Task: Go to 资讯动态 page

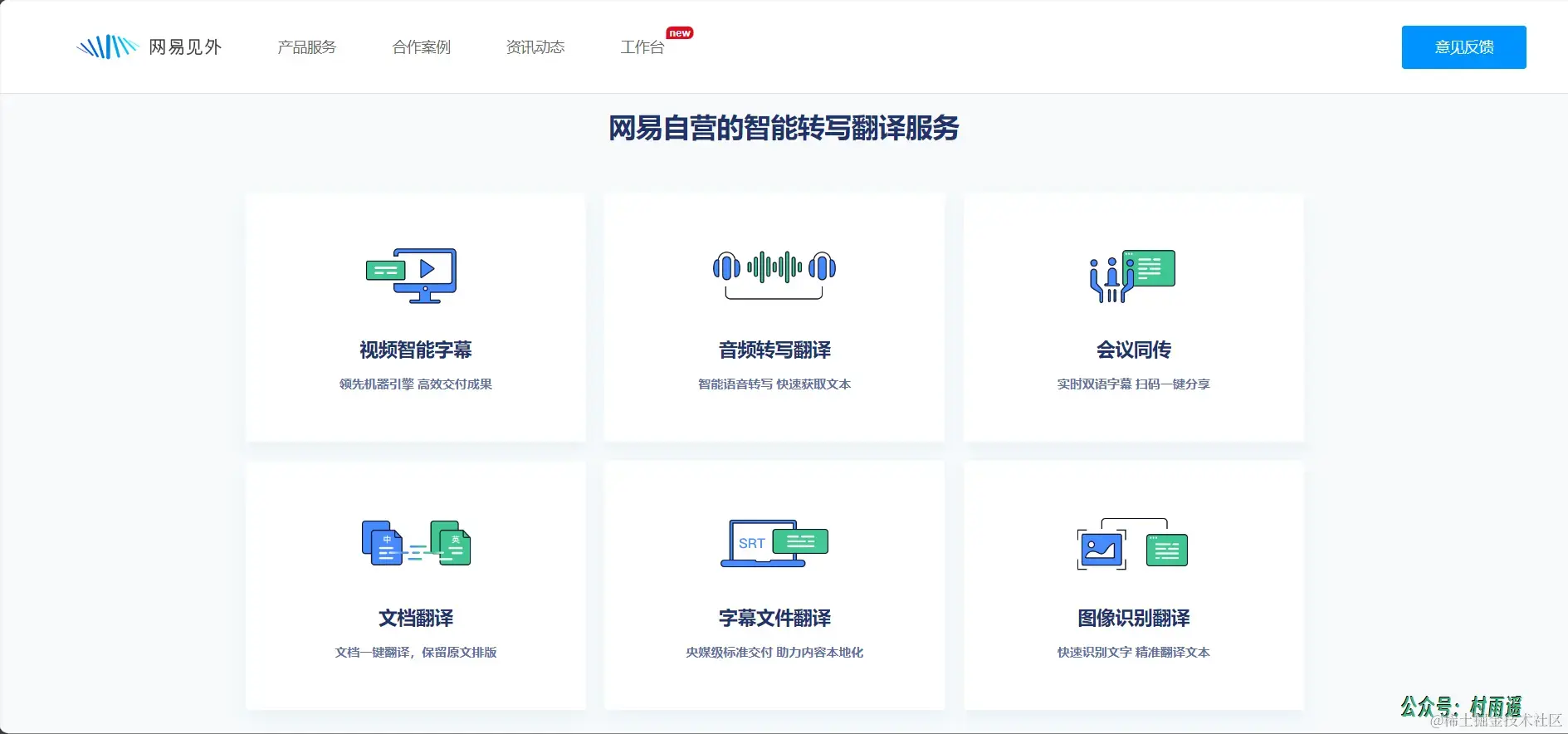Action: pyautogui.click(x=535, y=47)
